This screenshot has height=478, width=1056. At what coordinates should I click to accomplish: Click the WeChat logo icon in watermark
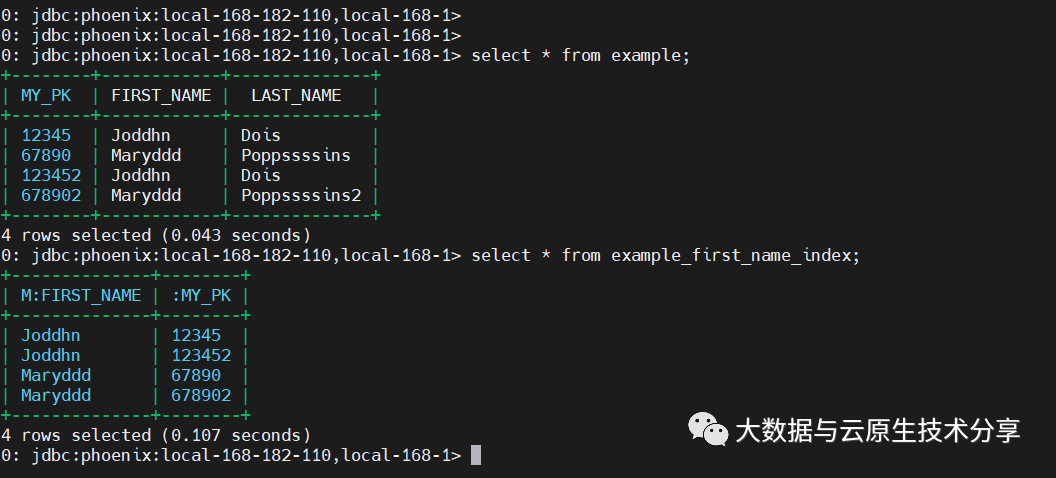(708, 430)
